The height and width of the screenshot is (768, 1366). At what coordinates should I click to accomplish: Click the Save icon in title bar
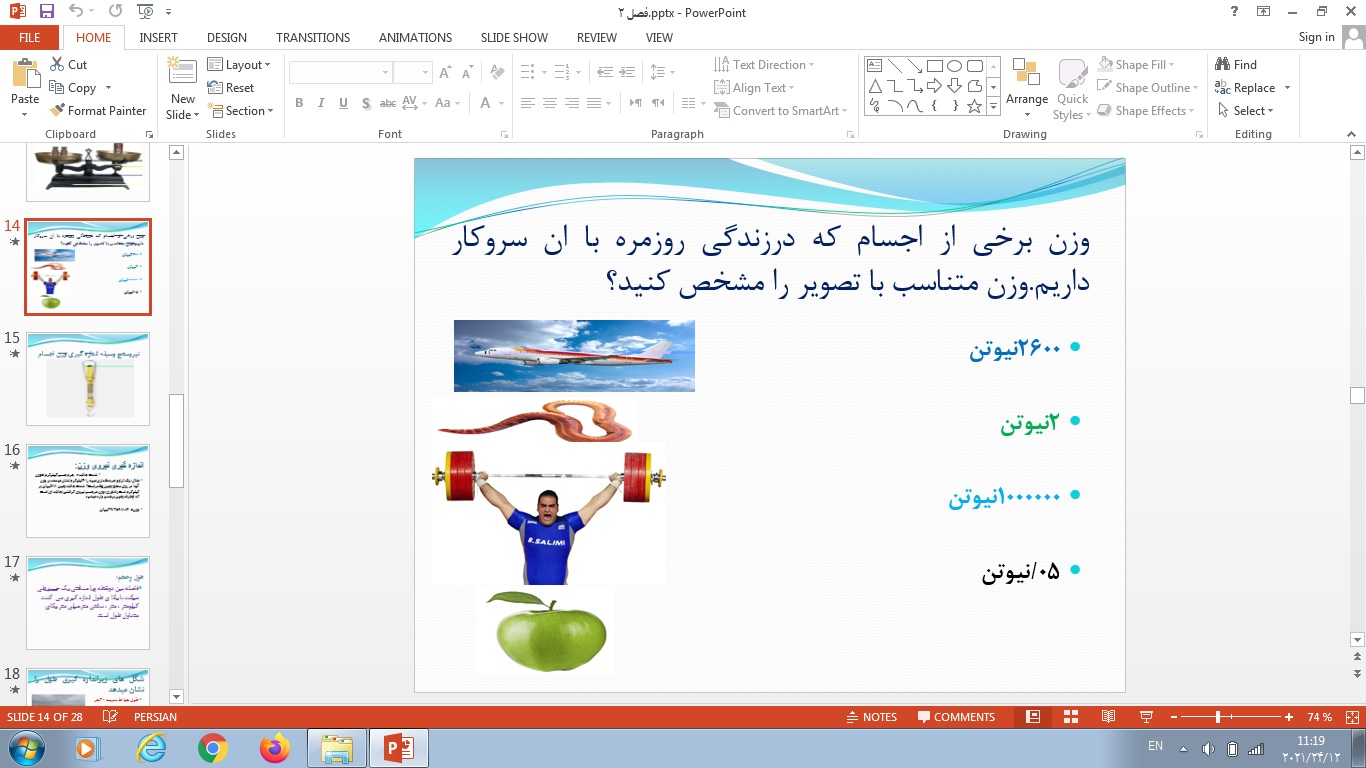[47, 12]
